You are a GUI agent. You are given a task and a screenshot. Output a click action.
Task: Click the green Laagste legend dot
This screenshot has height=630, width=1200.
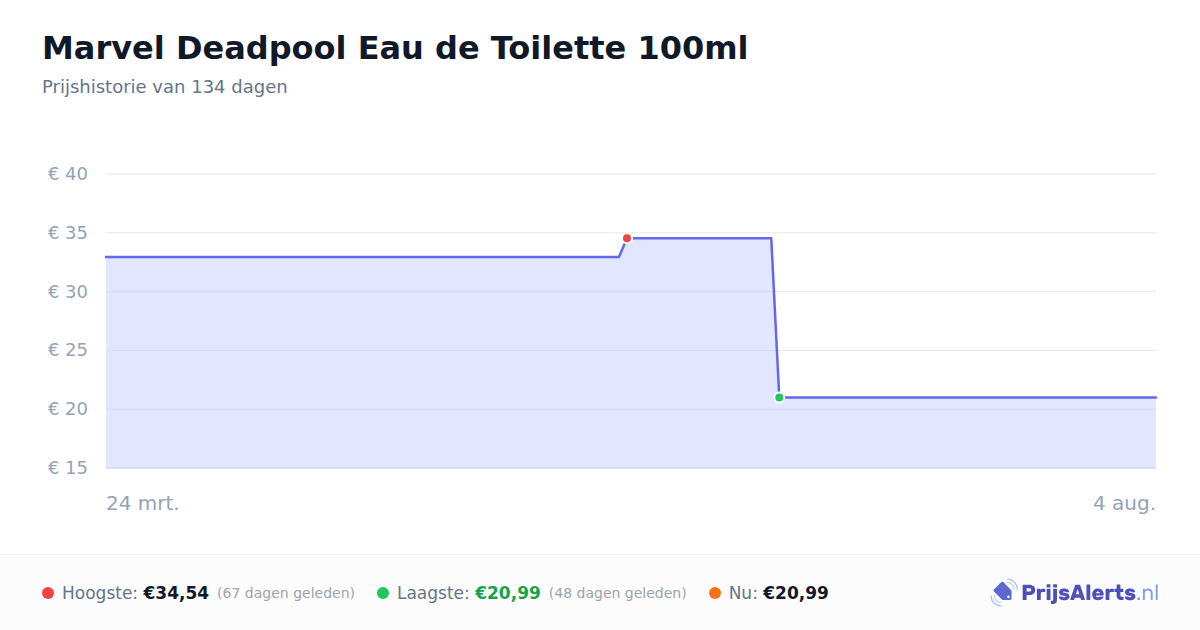[x=383, y=593]
